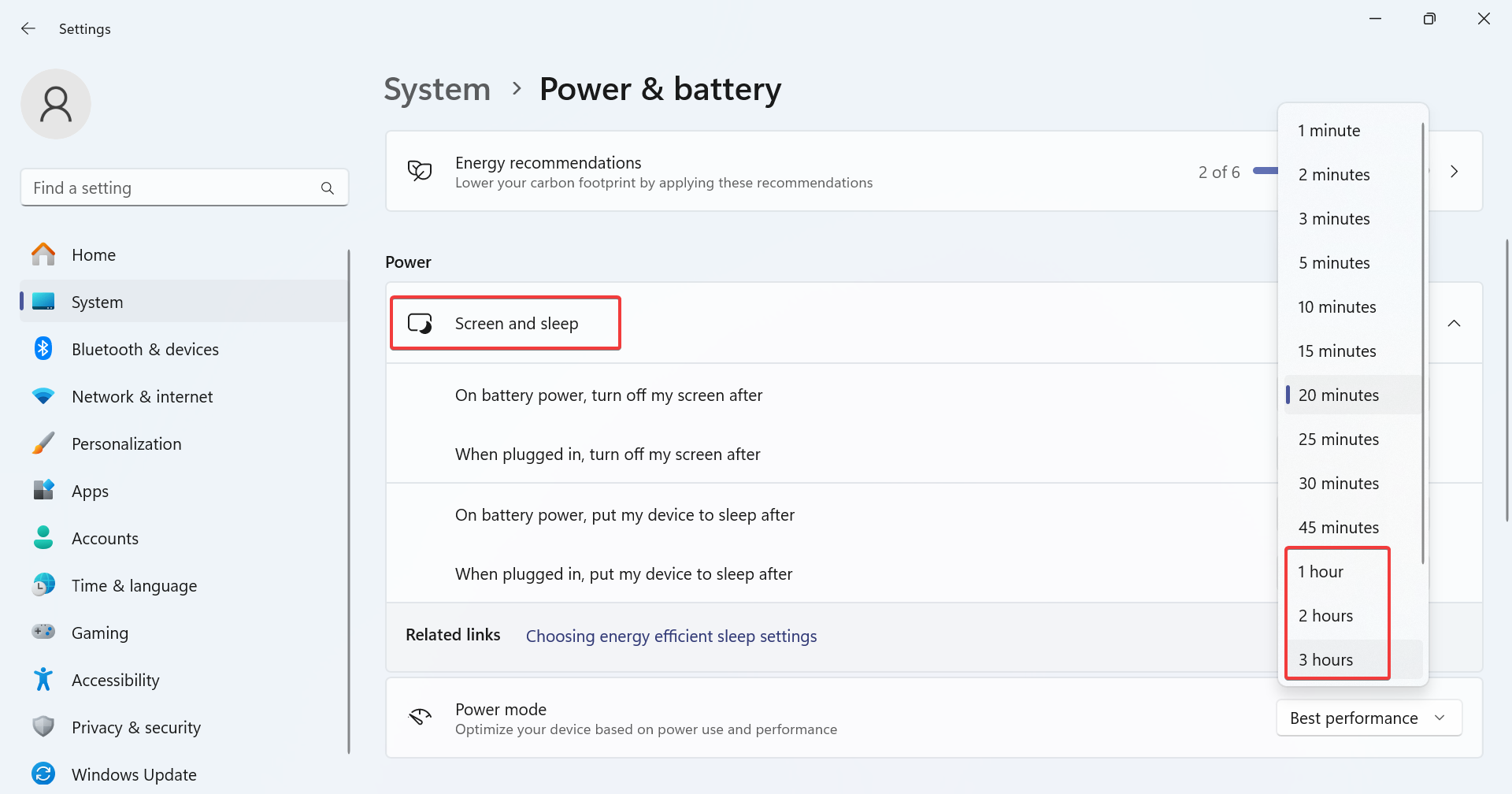Select 15 minutes from dropdown

(x=1354, y=351)
